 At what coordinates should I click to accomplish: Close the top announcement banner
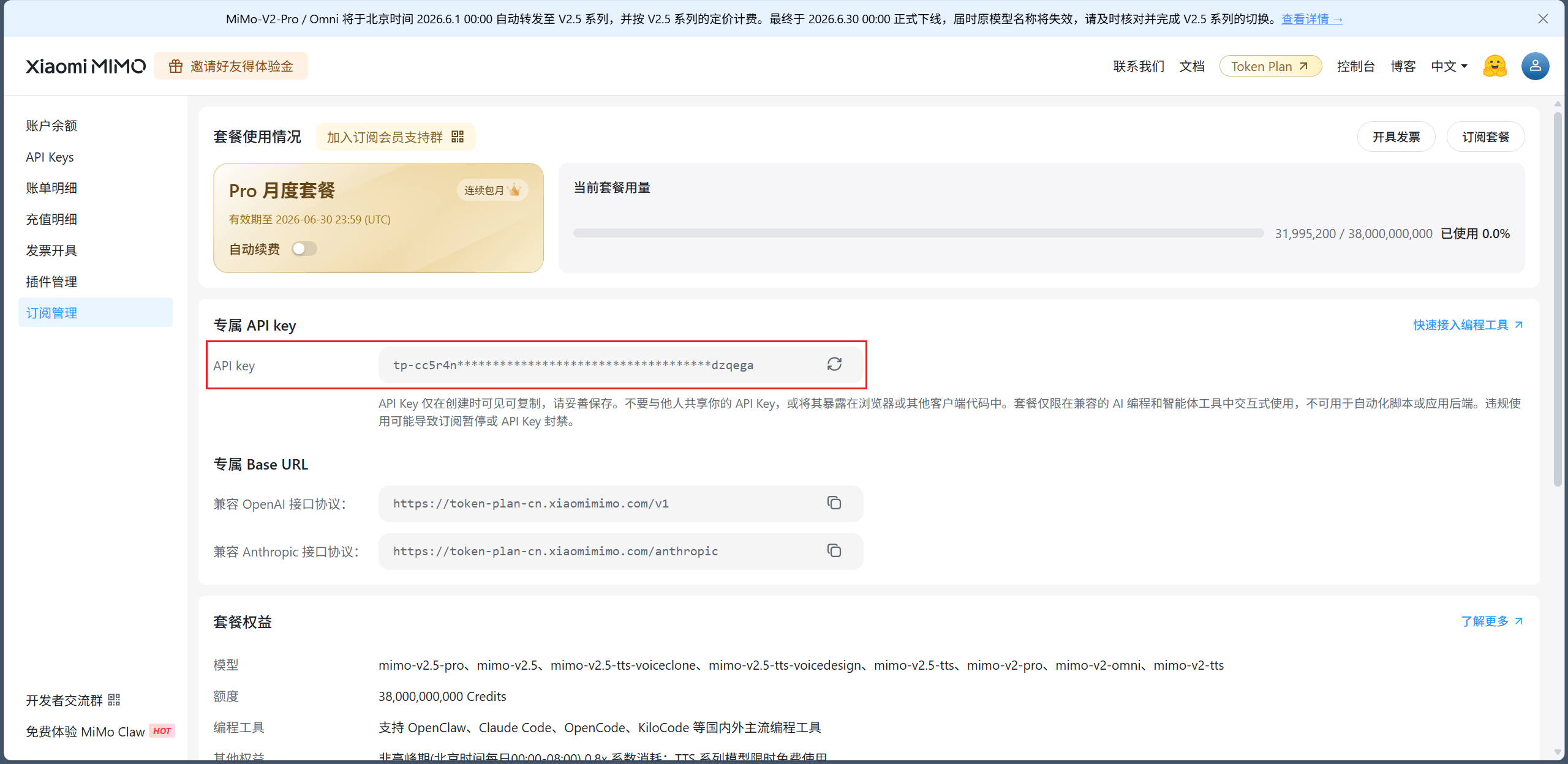point(1543,19)
